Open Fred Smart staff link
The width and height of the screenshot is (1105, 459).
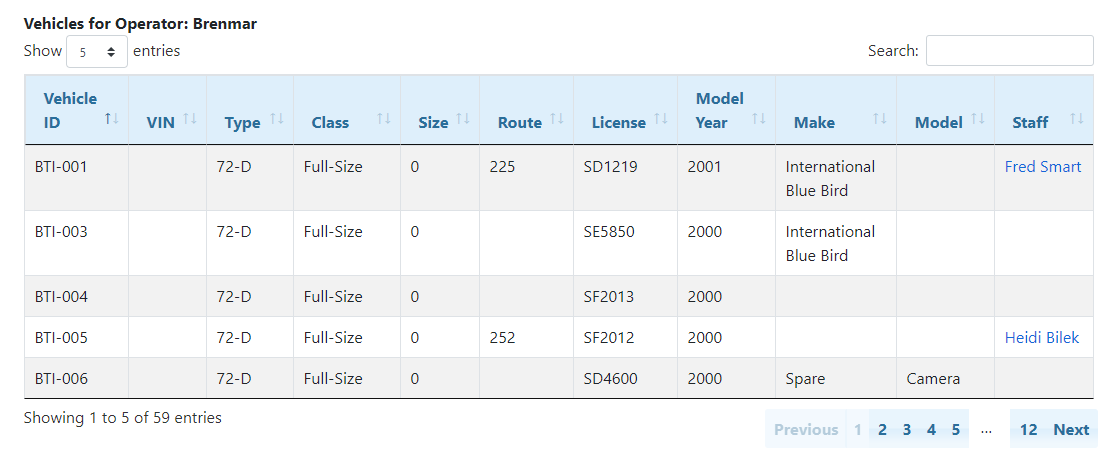point(1042,167)
